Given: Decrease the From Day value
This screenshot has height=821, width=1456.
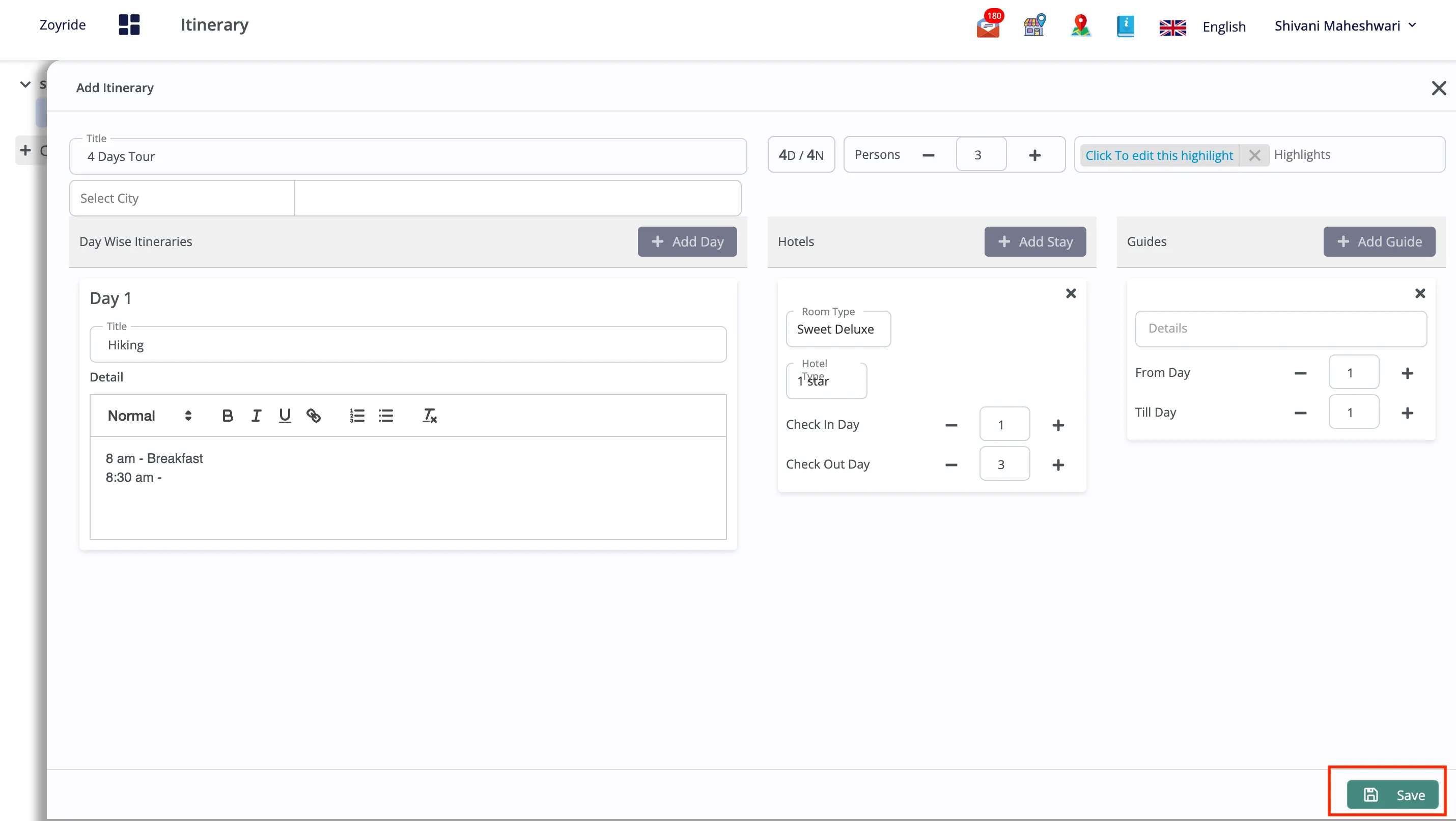Looking at the screenshot, I should pos(1300,373).
